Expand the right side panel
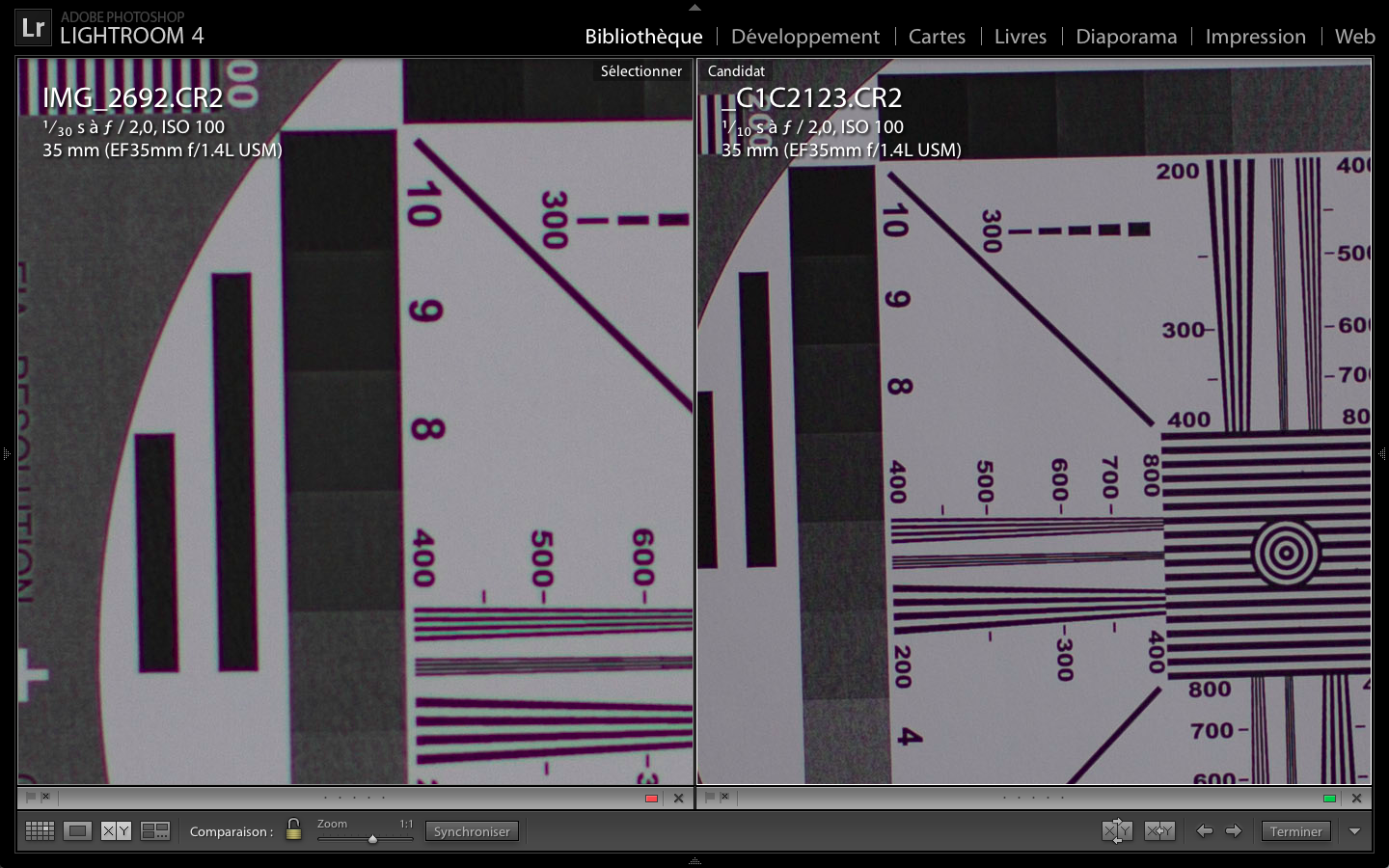Image resolution: width=1389 pixels, height=868 pixels. pyautogui.click(x=1382, y=452)
